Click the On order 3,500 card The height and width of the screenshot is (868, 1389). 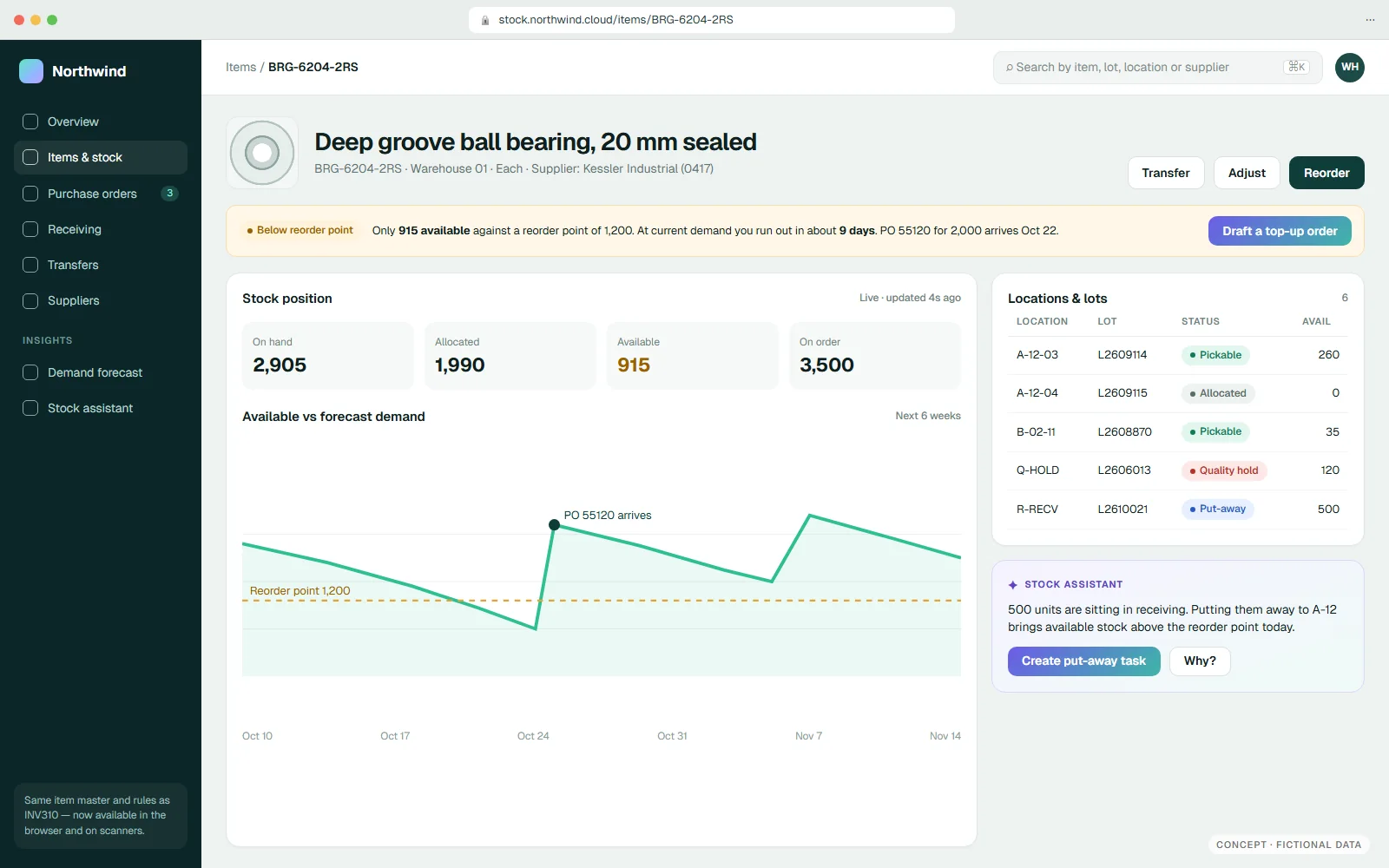click(x=874, y=356)
